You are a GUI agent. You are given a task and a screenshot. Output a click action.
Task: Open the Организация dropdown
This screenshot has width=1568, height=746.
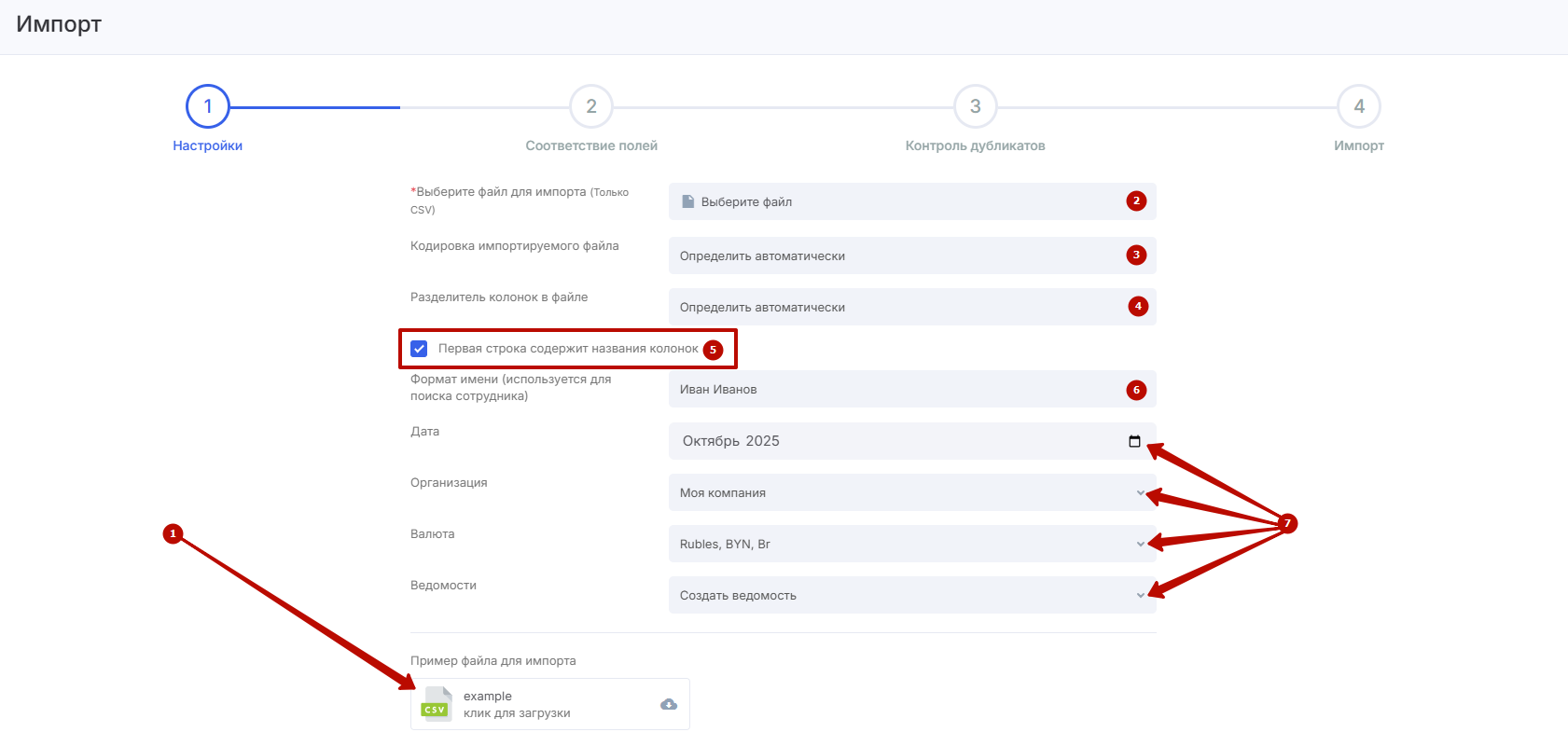pos(911,492)
